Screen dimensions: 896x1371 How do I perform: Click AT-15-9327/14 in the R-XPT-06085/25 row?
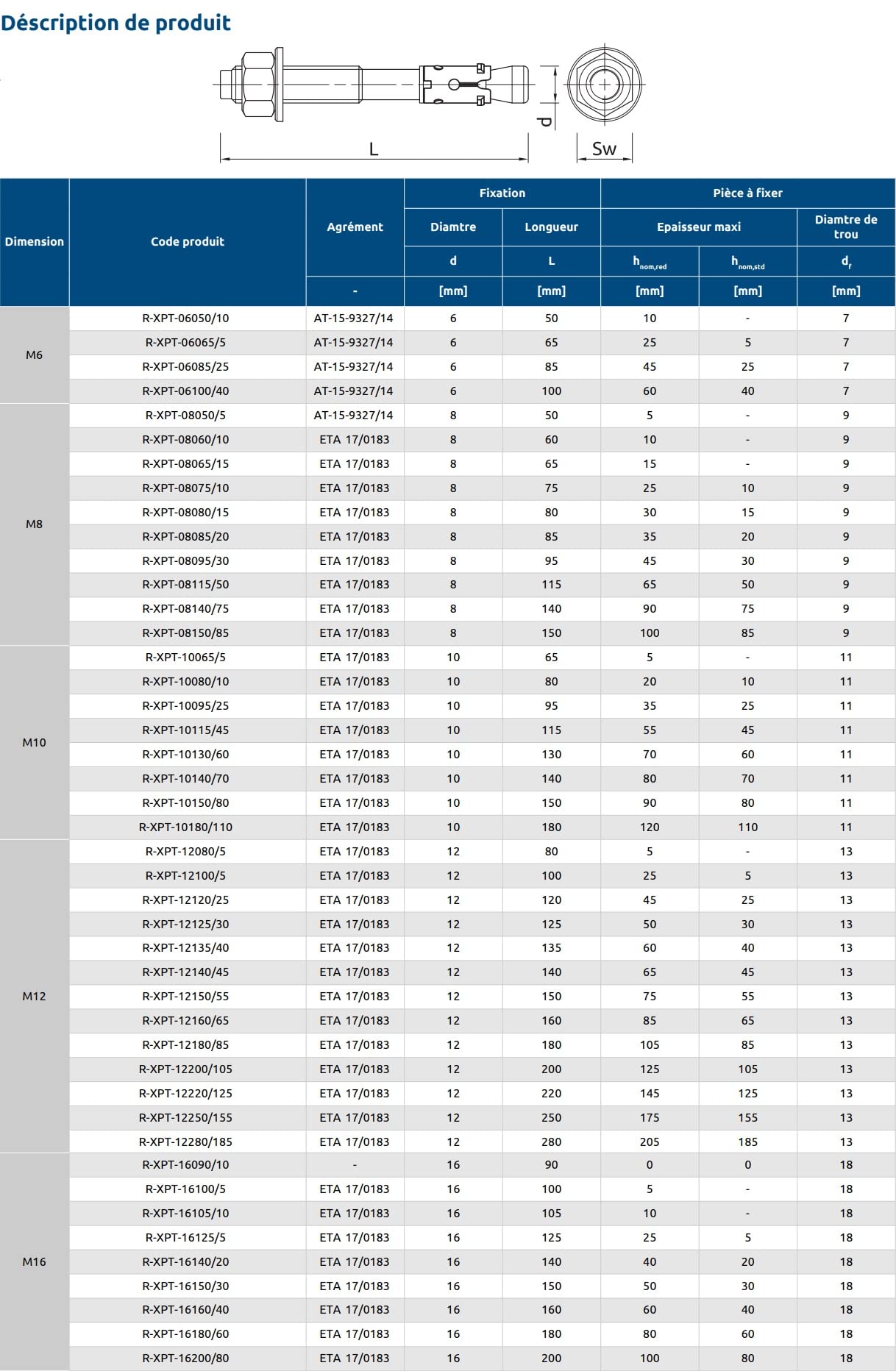click(x=354, y=366)
